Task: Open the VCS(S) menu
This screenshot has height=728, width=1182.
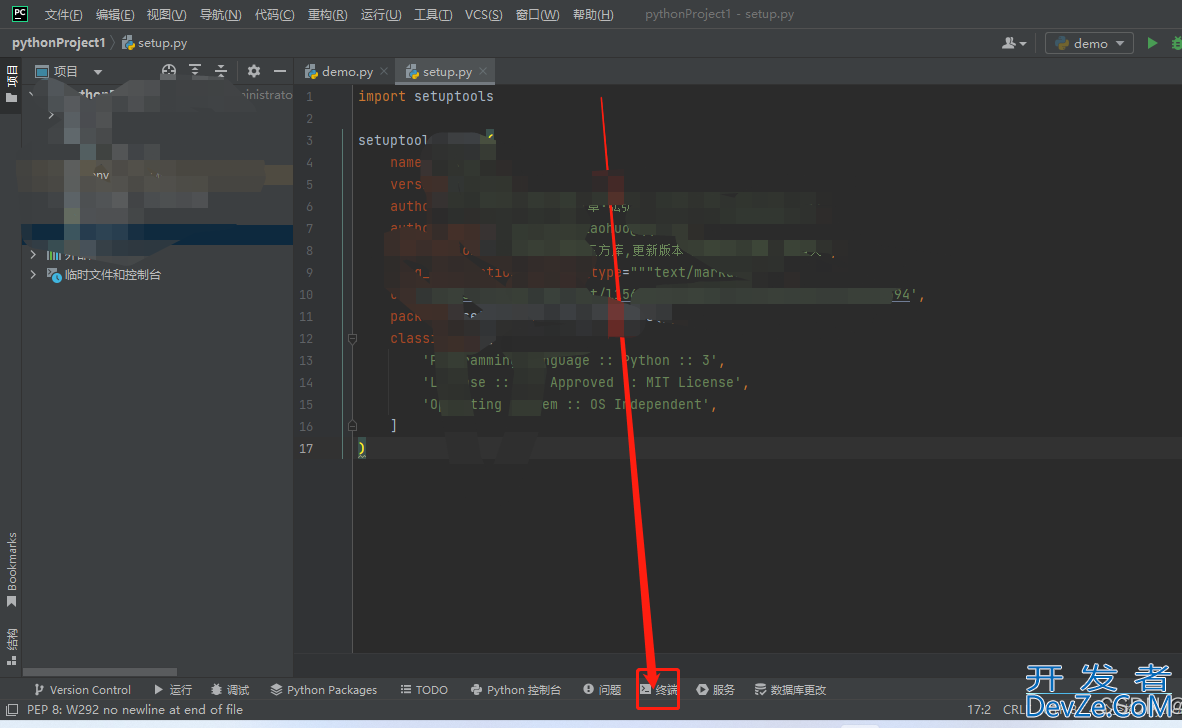Action: [483, 14]
